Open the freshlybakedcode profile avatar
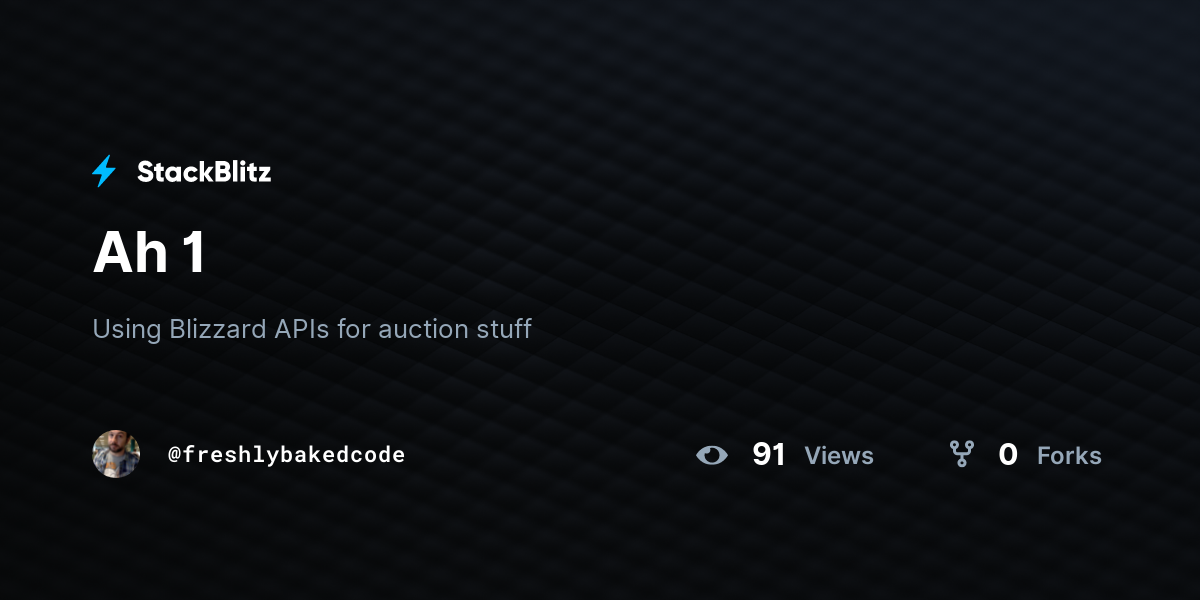Screen dimensions: 1200x600 tap(116, 454)
